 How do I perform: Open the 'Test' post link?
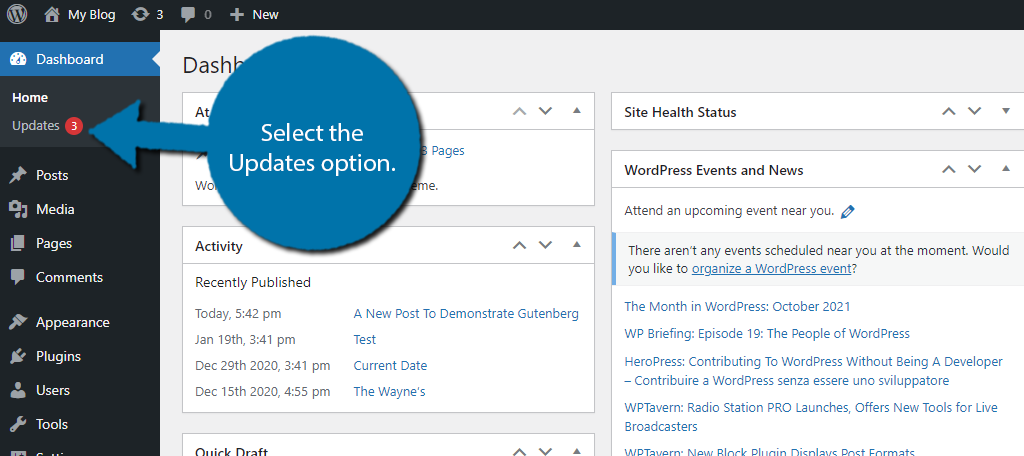pyautogui.click(x=365, y=340)
